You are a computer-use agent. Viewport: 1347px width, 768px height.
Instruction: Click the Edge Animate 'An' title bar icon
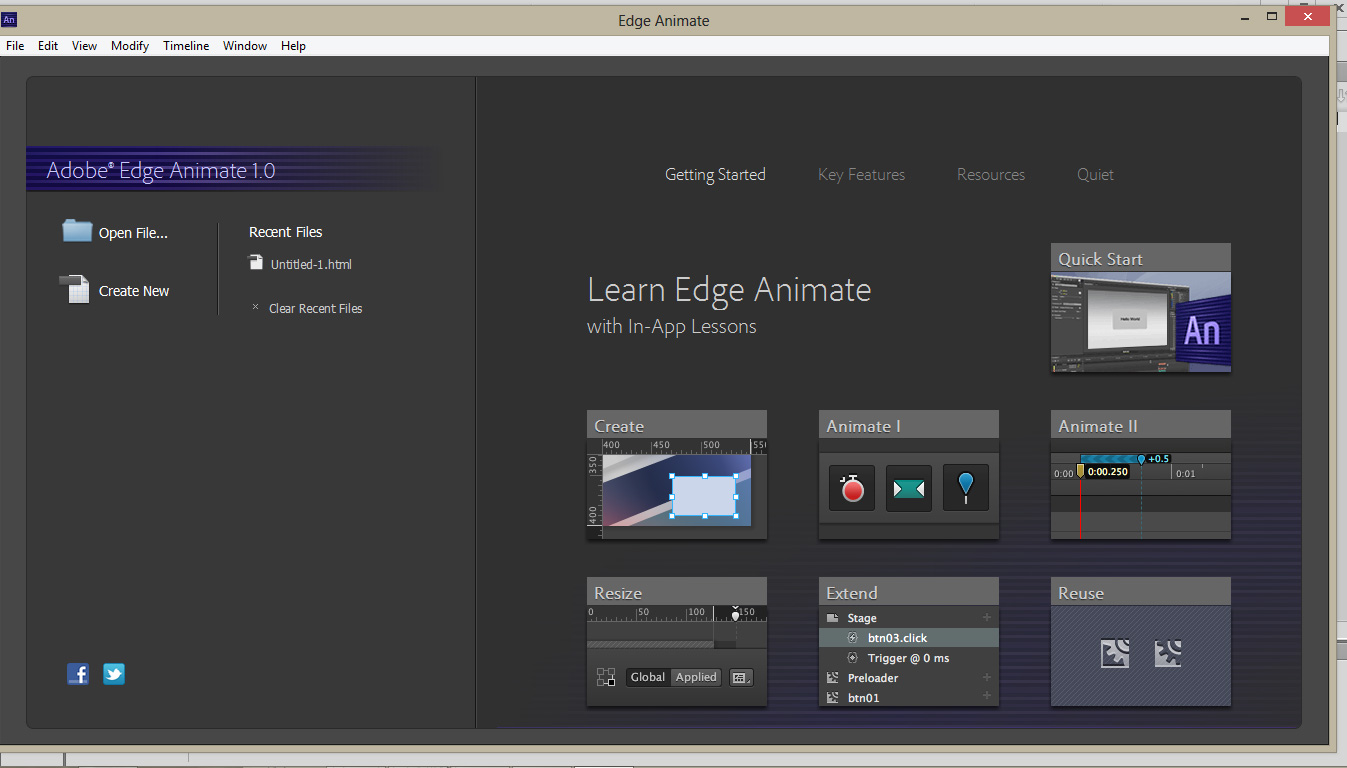[10, 19]
